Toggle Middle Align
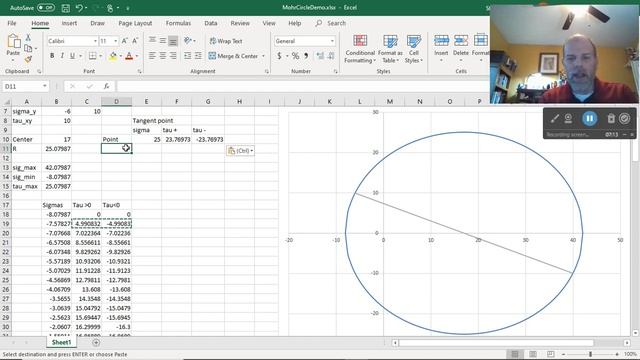640x360 pixels. [162, 41]
